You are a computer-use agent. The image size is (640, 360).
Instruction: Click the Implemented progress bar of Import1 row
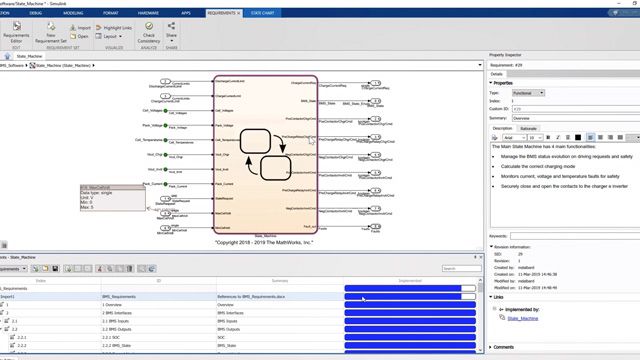[410, 297]
